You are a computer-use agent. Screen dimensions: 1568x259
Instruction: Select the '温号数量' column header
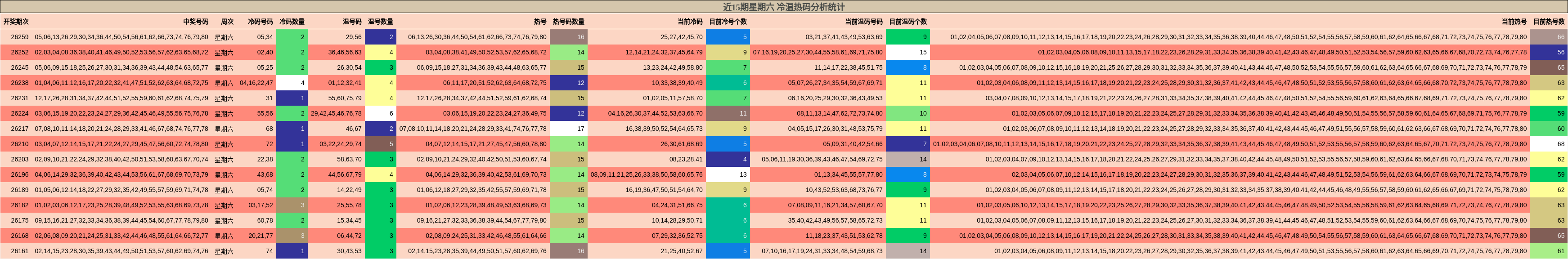coord(381,21)
